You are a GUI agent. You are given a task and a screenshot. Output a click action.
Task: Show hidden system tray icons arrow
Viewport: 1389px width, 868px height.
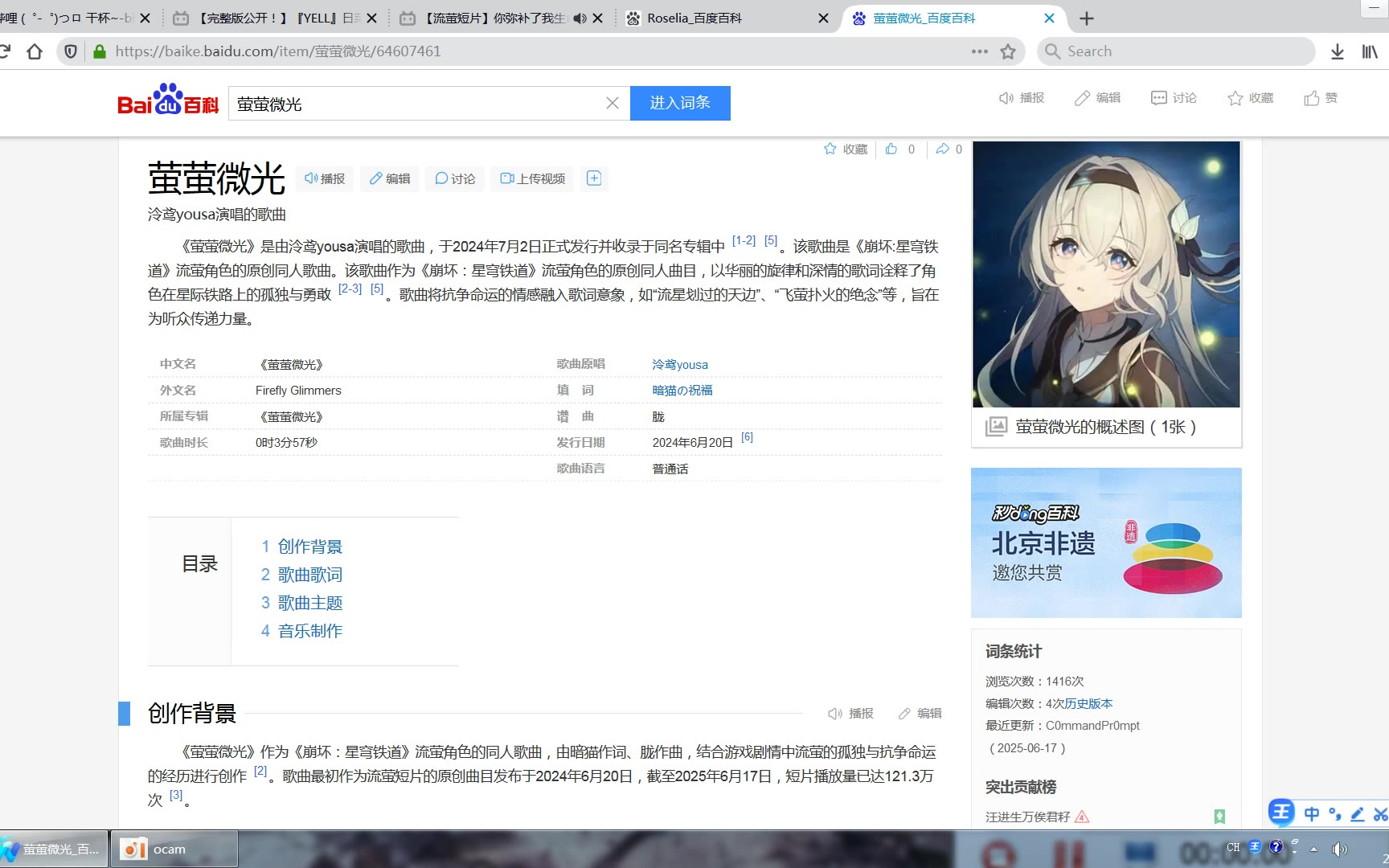click(x=1314, y=849)
